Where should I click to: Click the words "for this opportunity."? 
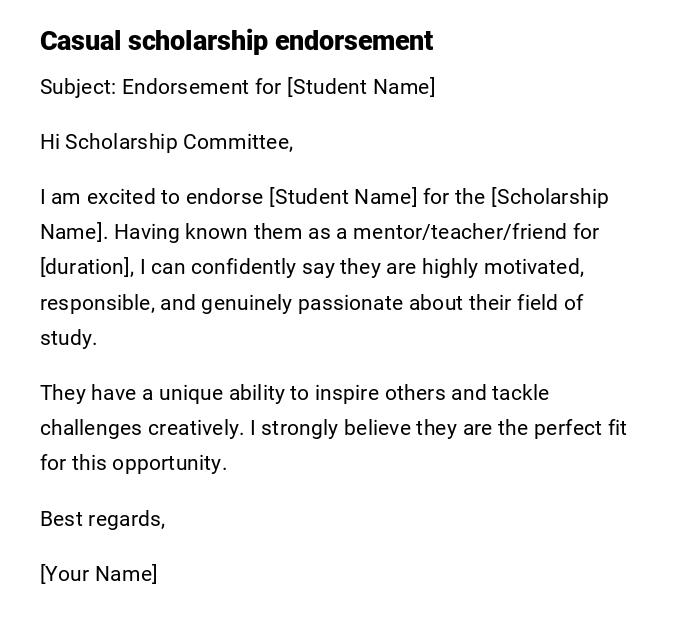point(134,463)
